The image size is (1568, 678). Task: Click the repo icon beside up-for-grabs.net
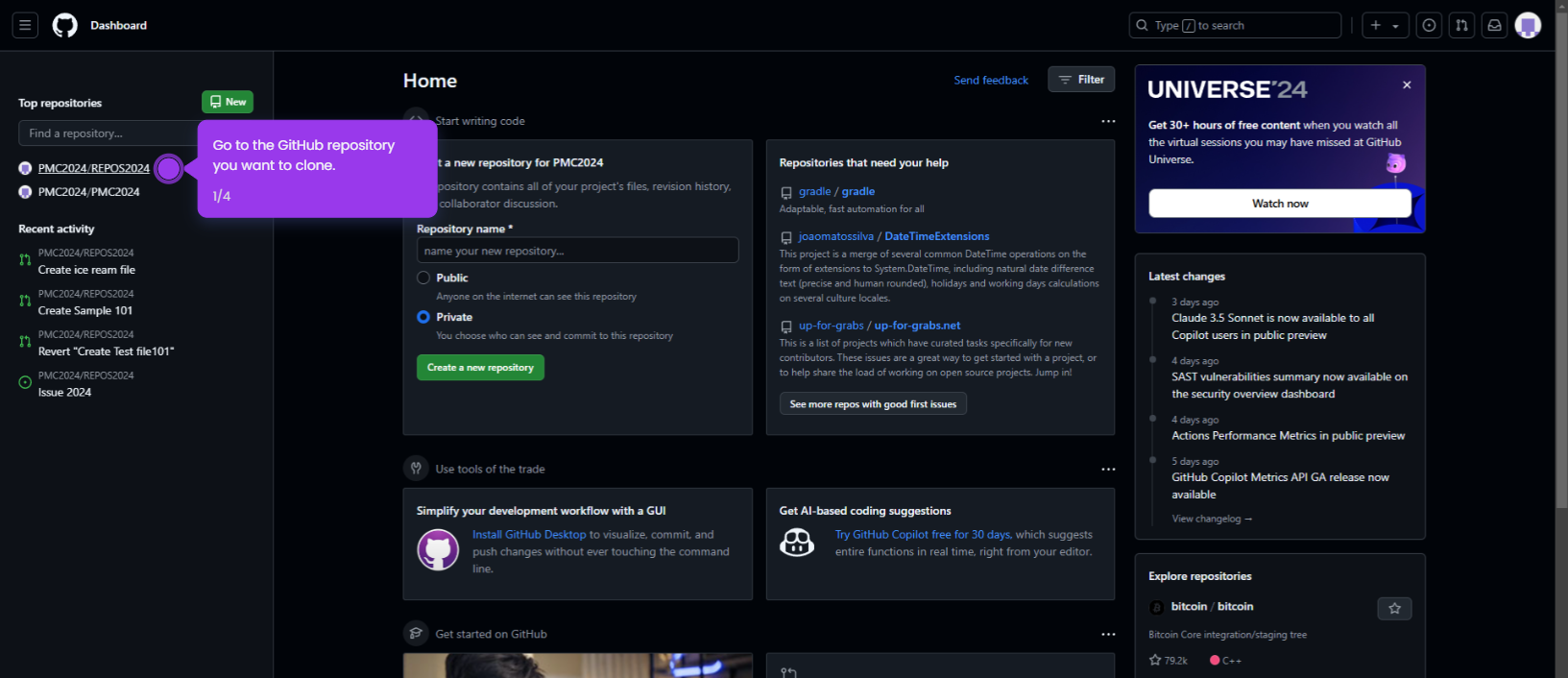point(786,327)
